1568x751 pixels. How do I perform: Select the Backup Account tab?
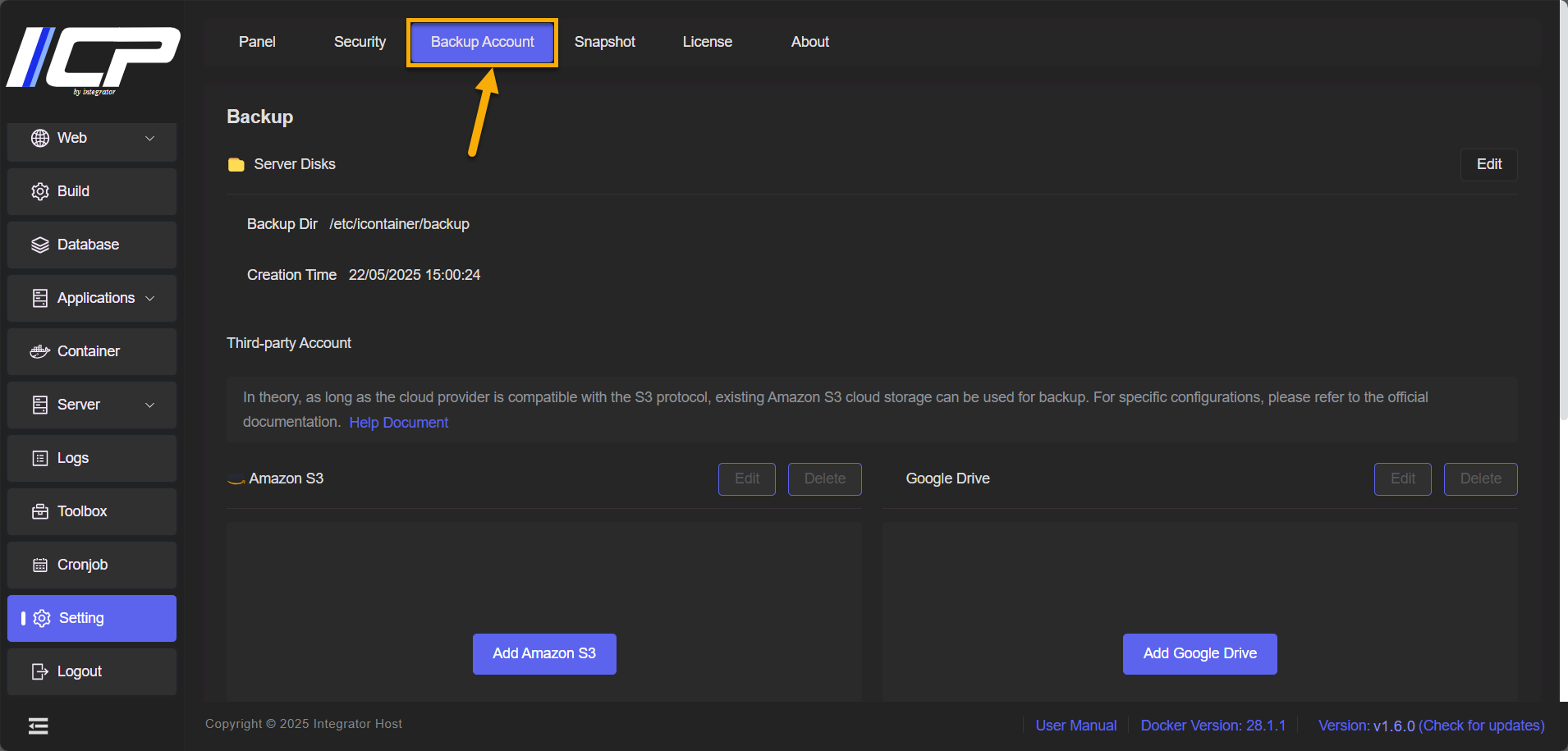483,42
